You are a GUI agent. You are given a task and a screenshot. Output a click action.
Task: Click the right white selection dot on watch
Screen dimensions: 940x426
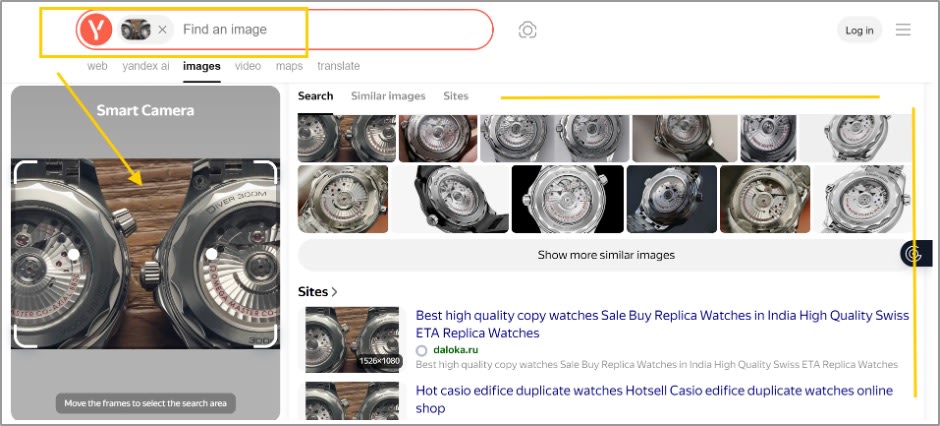tap(211, 254)
